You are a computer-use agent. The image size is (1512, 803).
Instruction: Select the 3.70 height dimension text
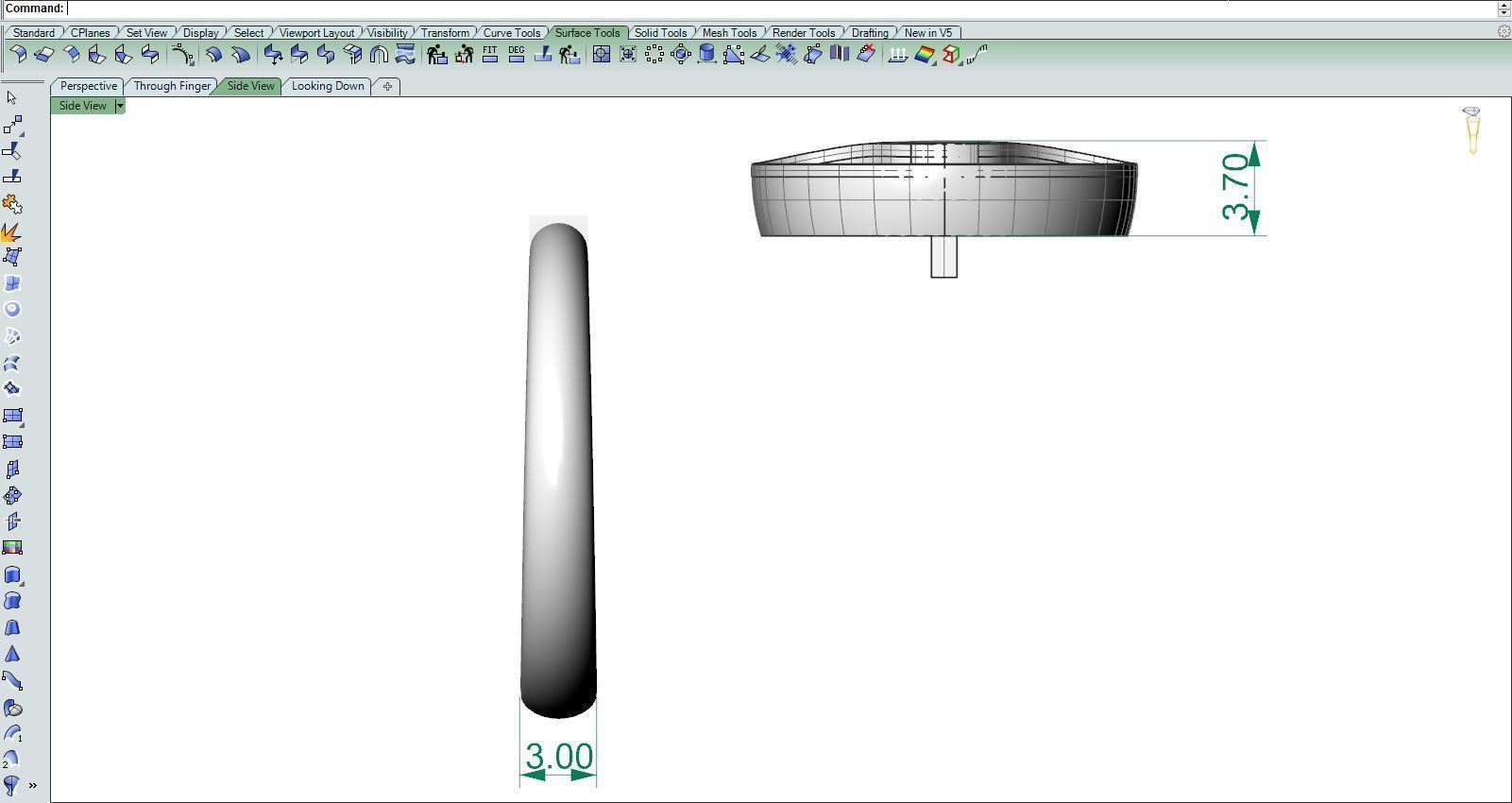pyautogui.click(x=1236, y=187)
